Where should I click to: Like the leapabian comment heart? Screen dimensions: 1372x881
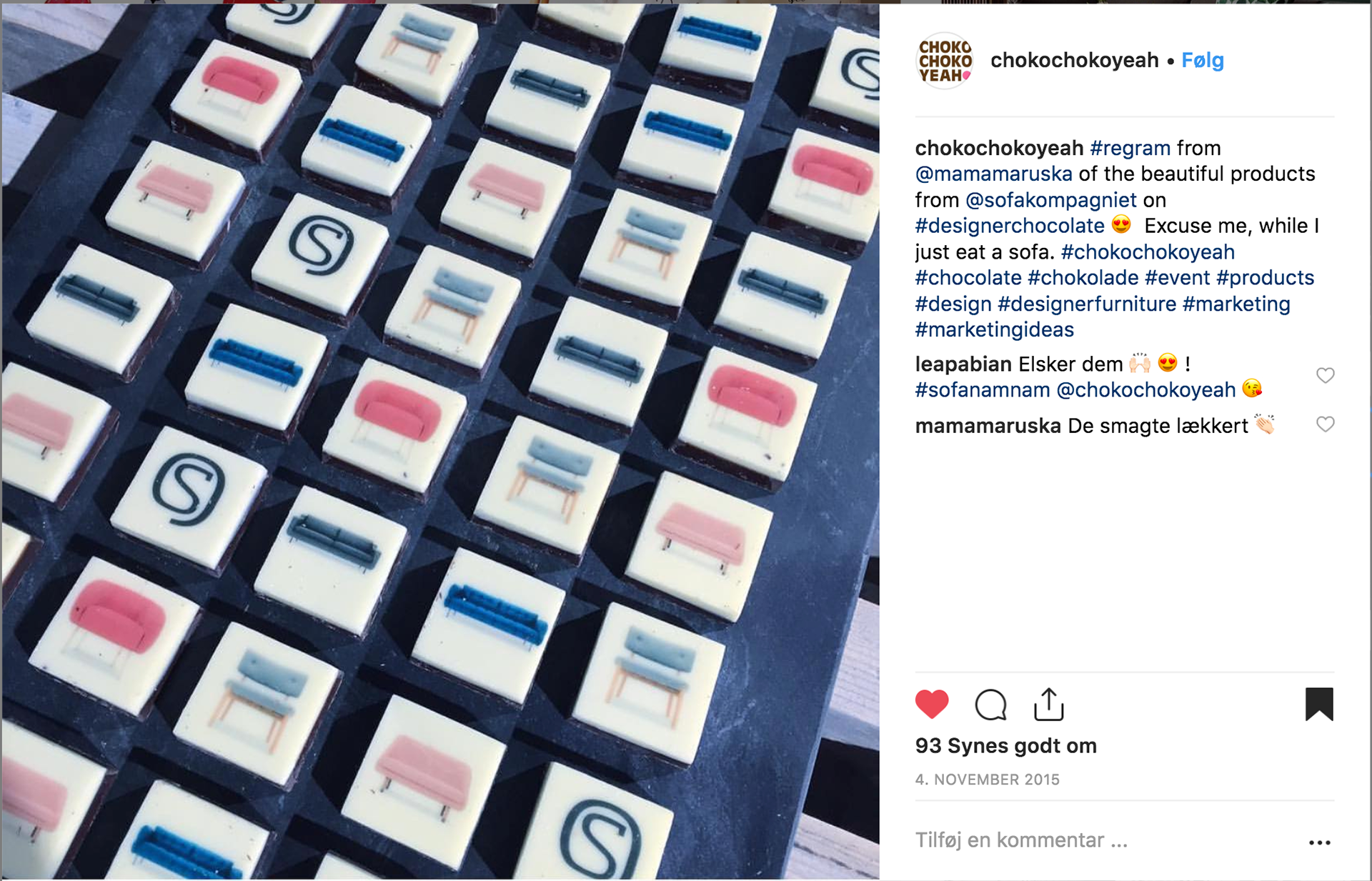click(1326, 375)
